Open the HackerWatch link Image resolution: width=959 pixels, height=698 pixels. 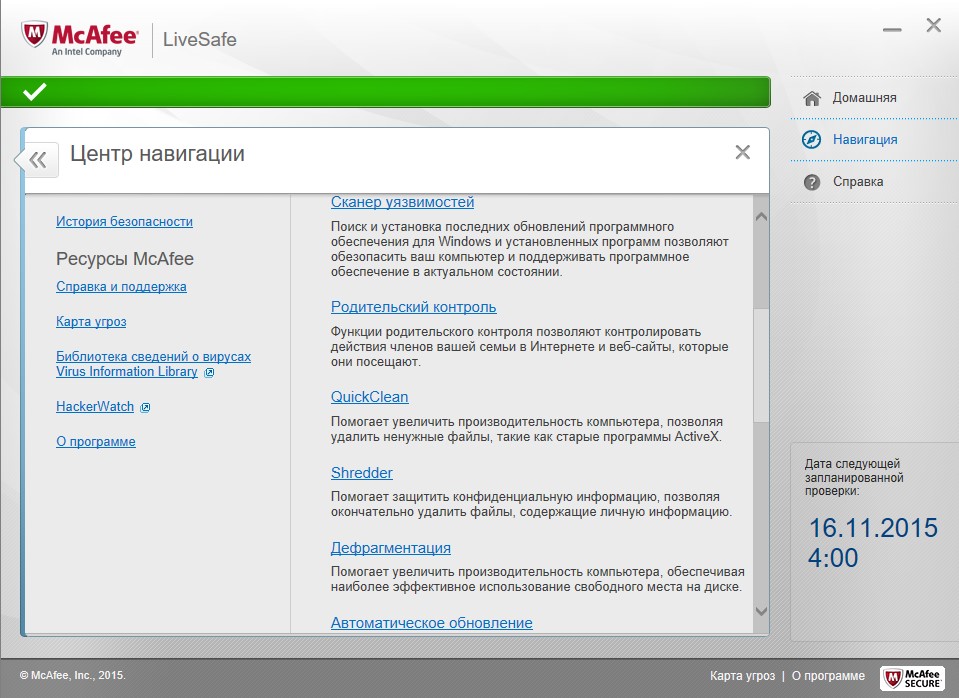(x=95, y=406)
